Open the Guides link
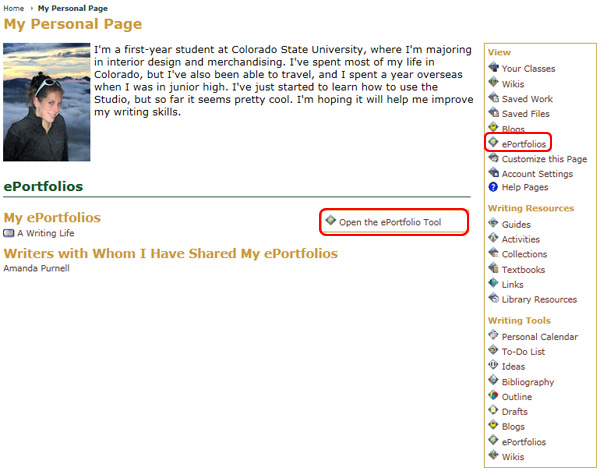600x471 pixels. pos(516,225)
